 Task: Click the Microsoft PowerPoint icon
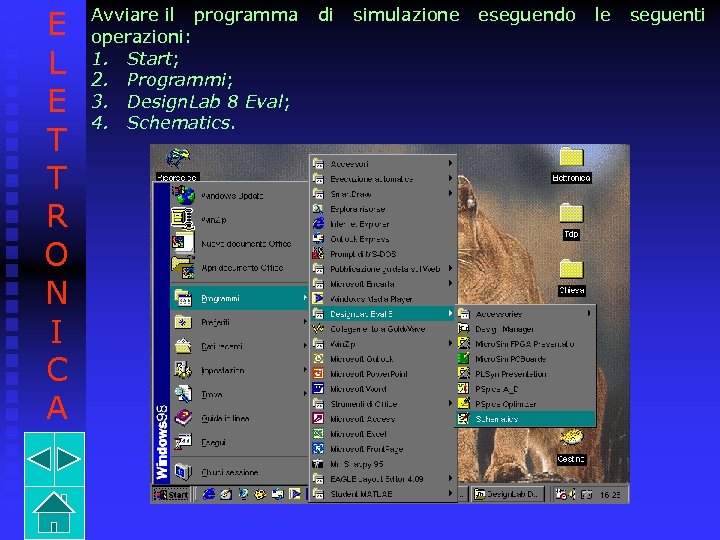click(318, 374)
